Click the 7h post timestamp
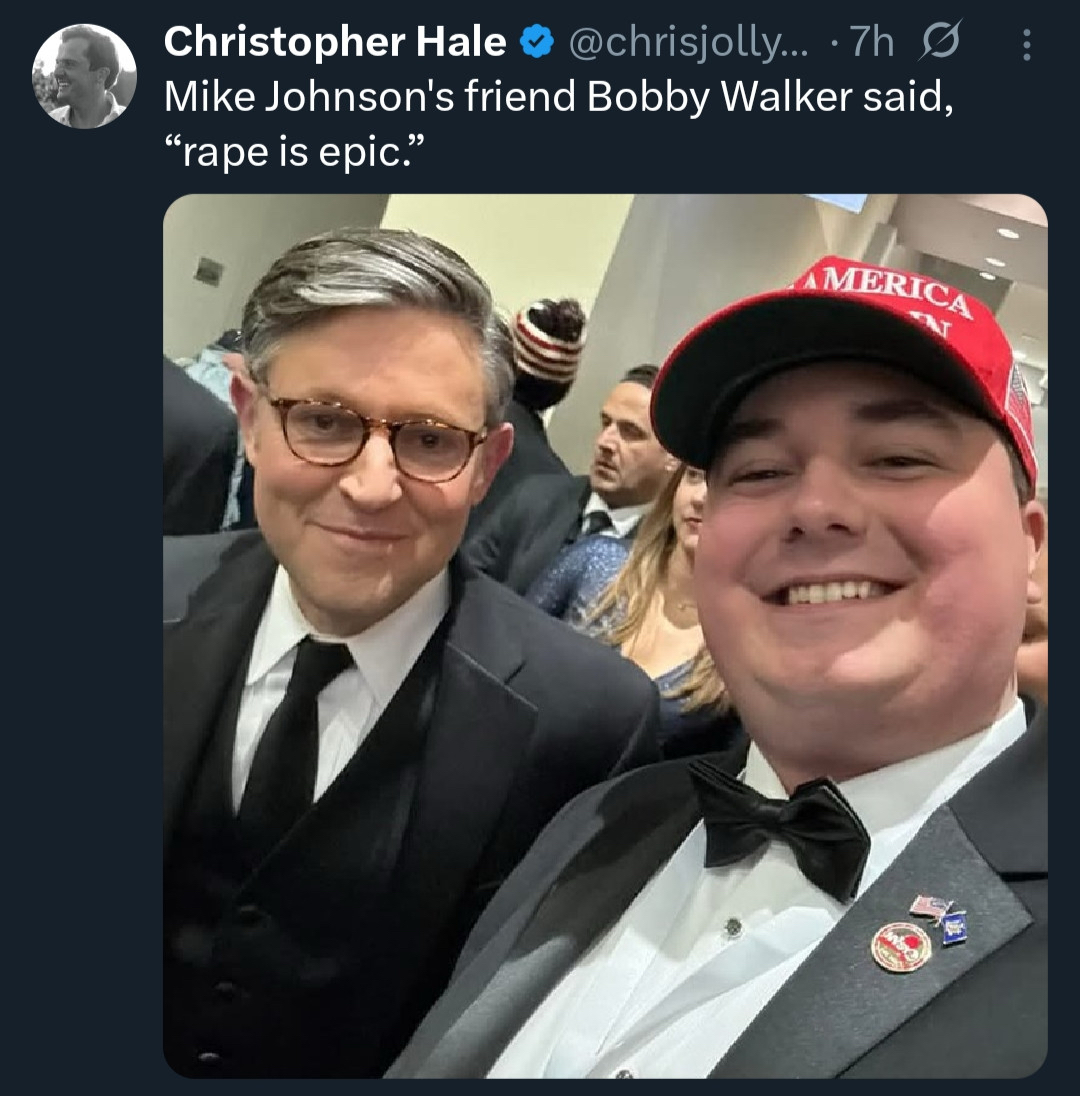This screenshot has width=1080, height=1096. pyautogui.click(x=873, y=42)
